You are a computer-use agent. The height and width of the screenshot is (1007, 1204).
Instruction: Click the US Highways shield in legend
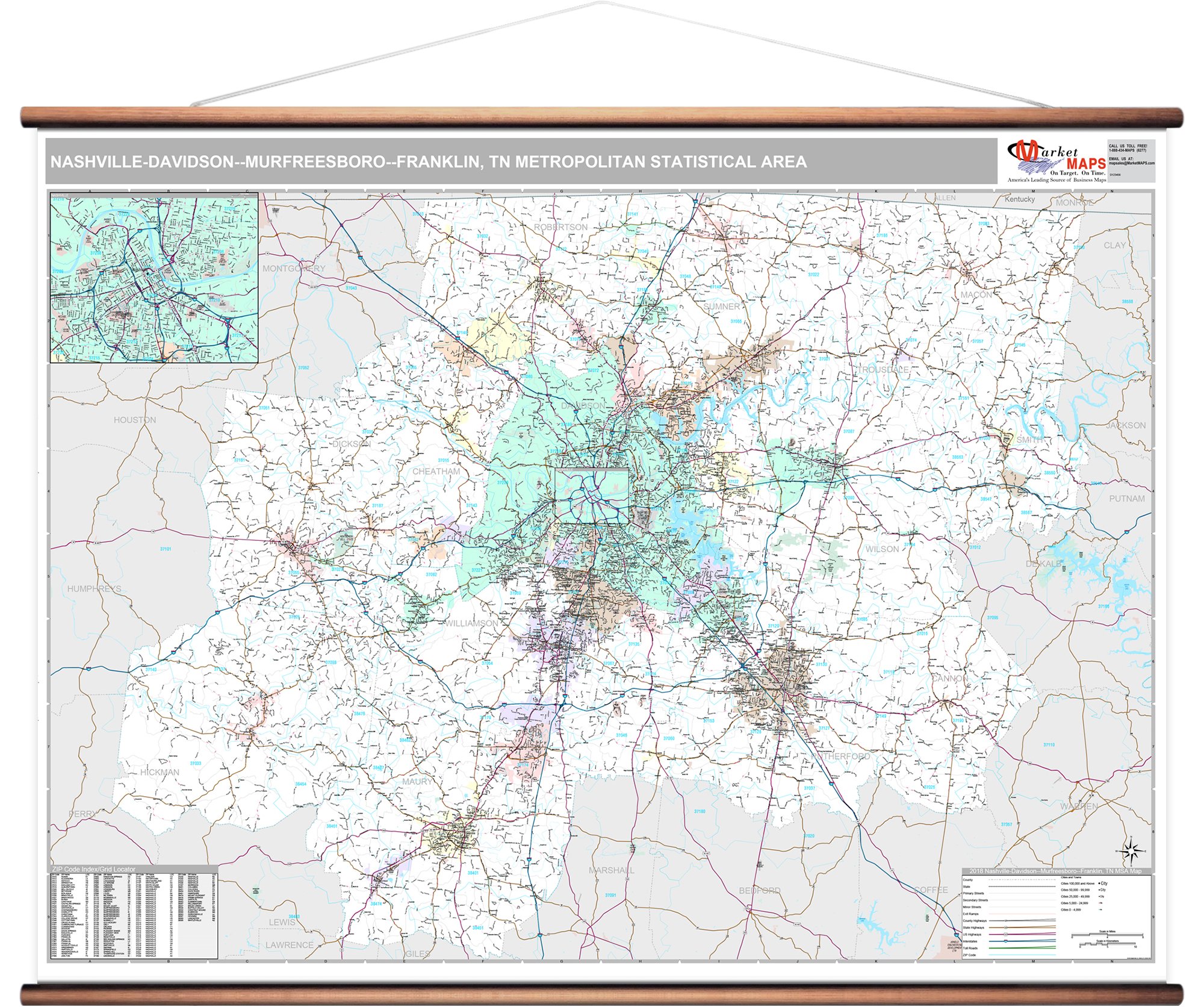click(x=1005, y=934)
